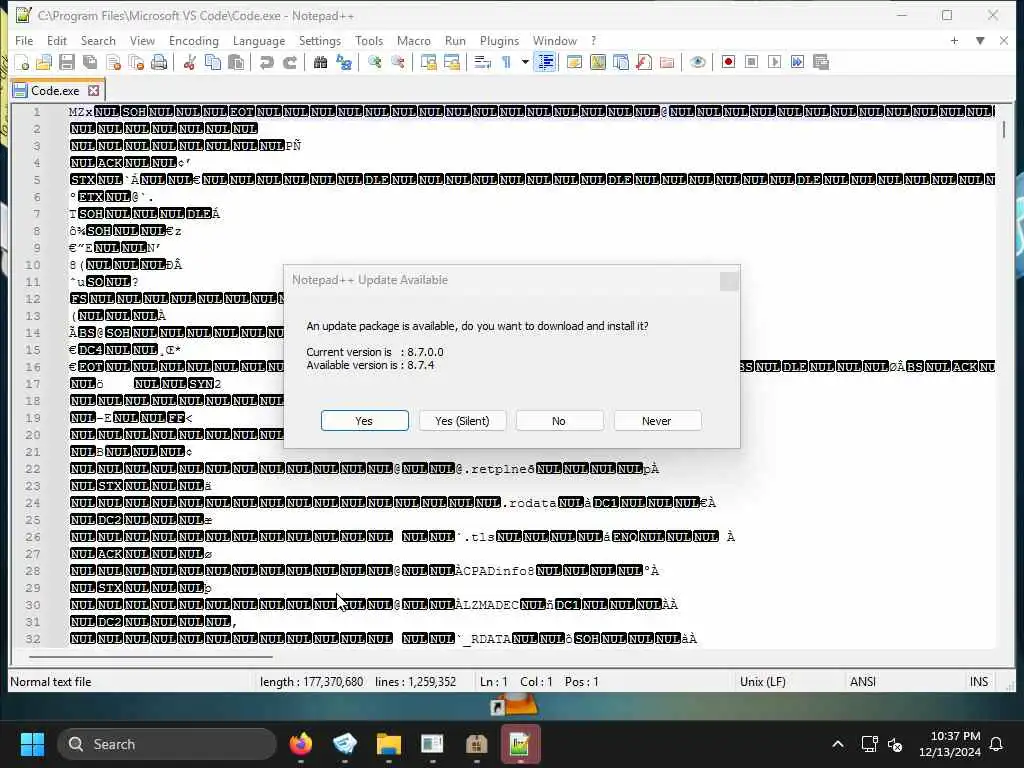Screen dimensions: 1024x768
Task: Click the Save All toolbar icon
Action: (x=90, y=63)
